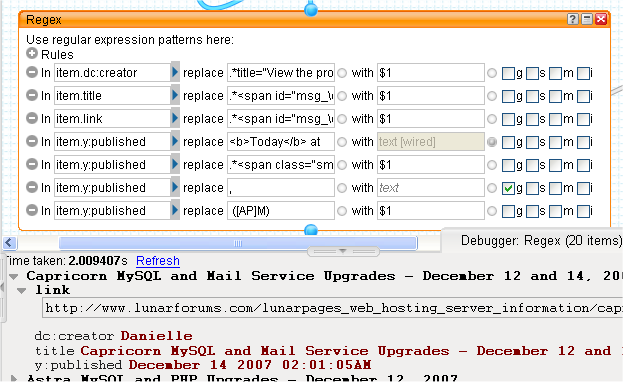Click the replace-field wiring terminal in the ([AP]M) row
The image size is (623, 382).
pos(342,211)
